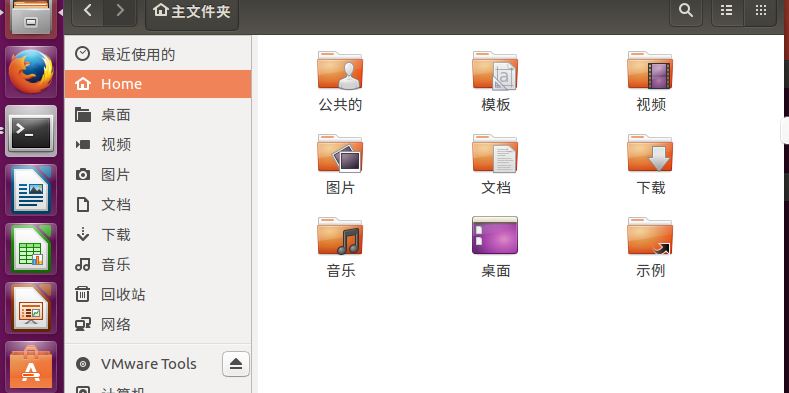Click the Files cabinet icon in the dock
The width and height of the screenshot is (789, 393).
click(31, 18)
